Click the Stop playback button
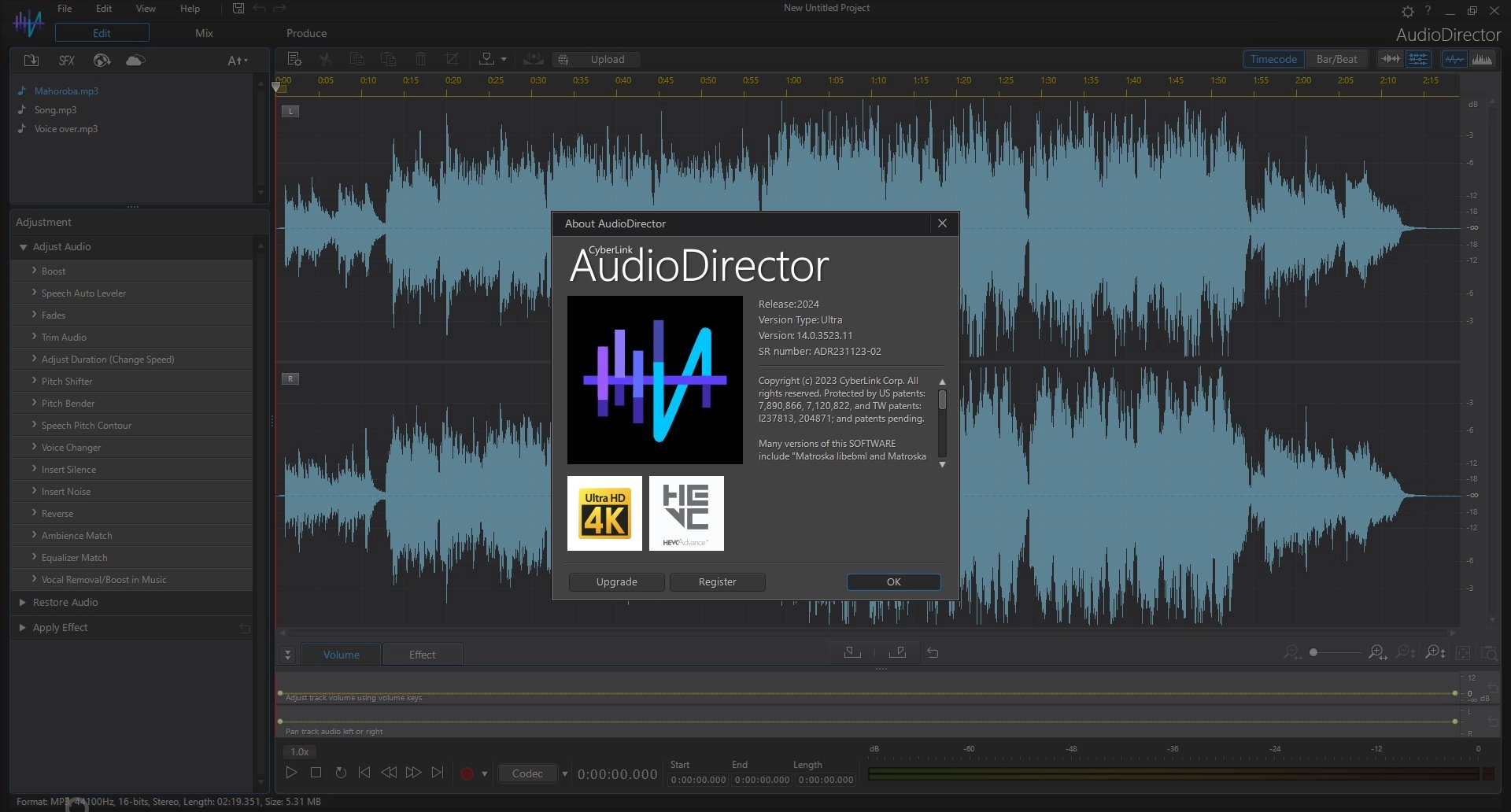Viewport: 1511px width, 812px height. pos(316,773)
